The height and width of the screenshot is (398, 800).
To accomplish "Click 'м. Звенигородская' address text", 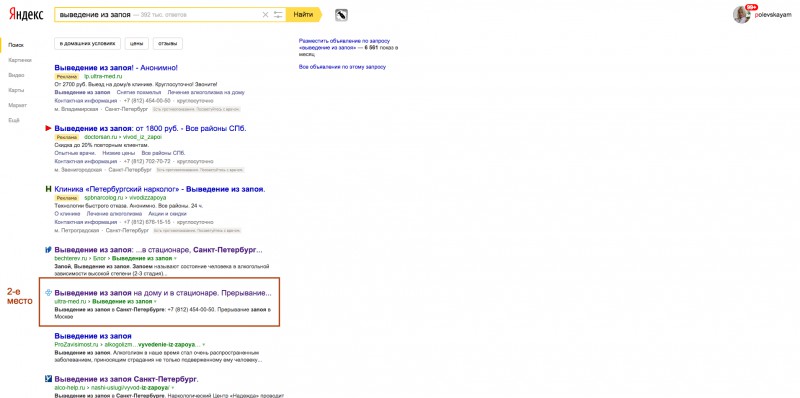I will pos(78,169).
